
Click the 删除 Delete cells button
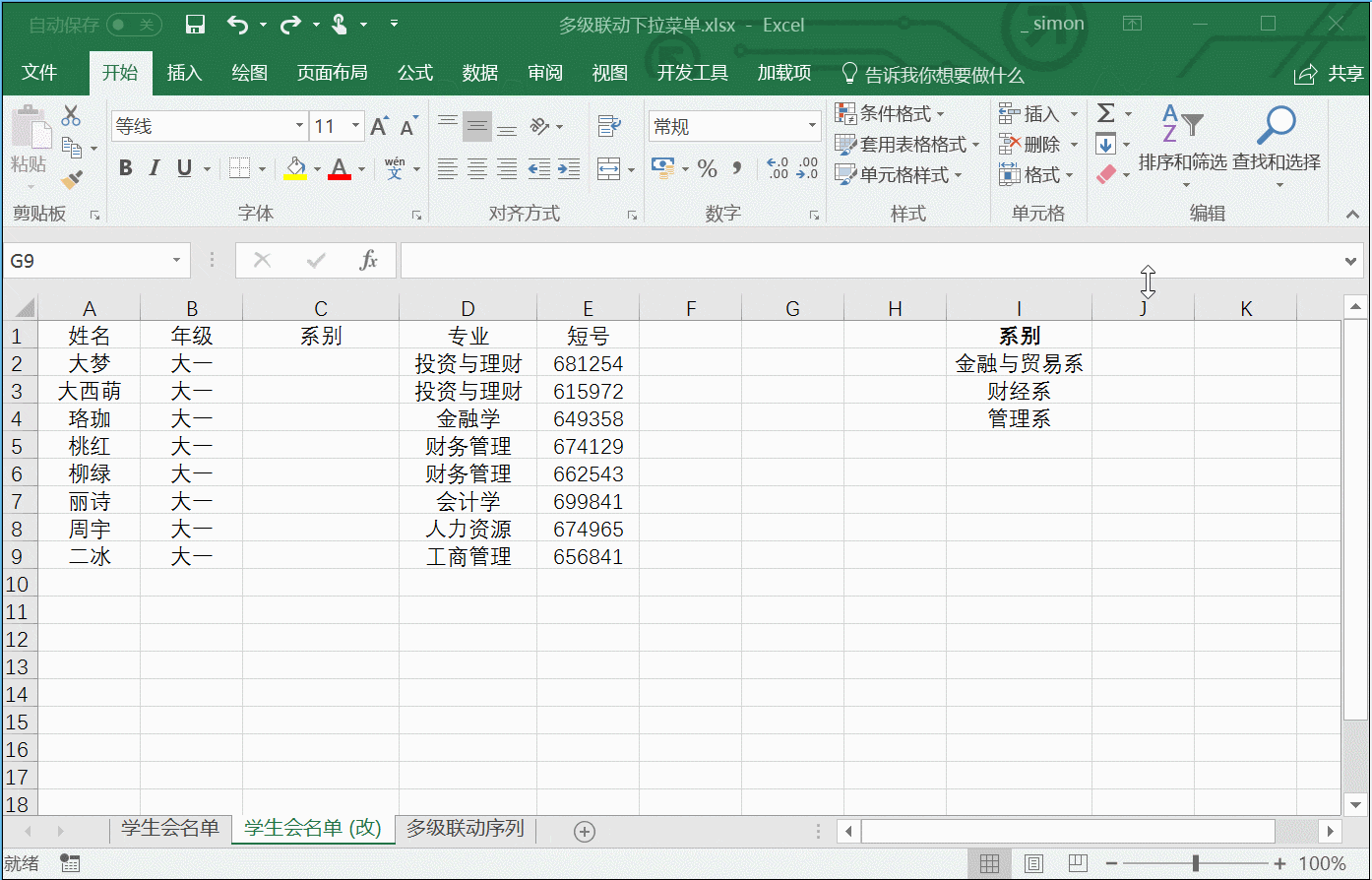pos(1038,145)
